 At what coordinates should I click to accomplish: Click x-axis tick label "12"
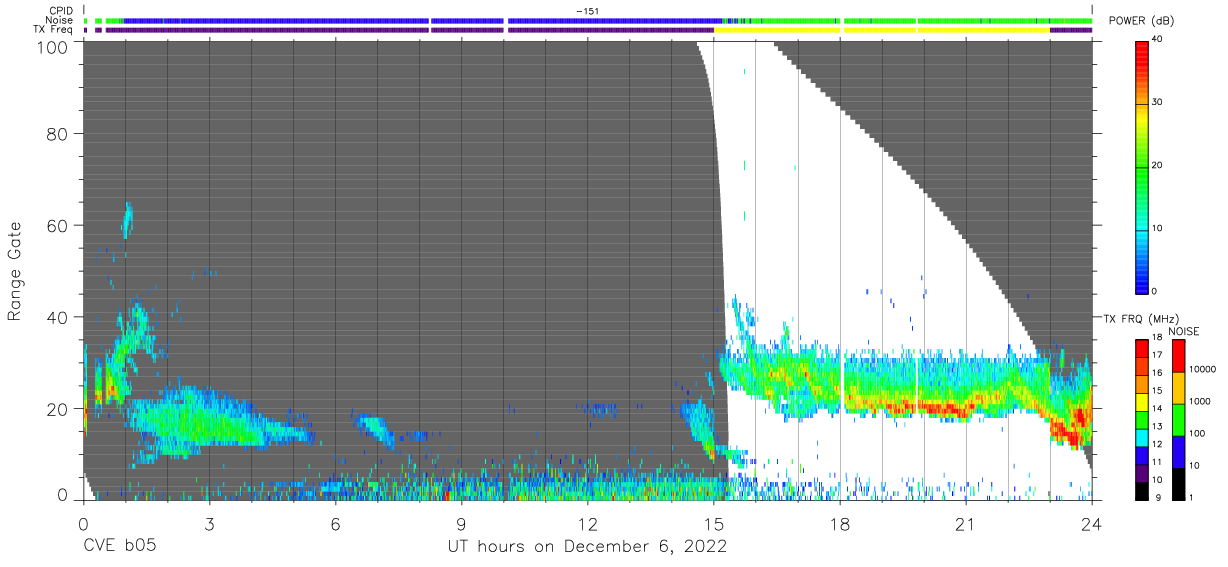587,524
